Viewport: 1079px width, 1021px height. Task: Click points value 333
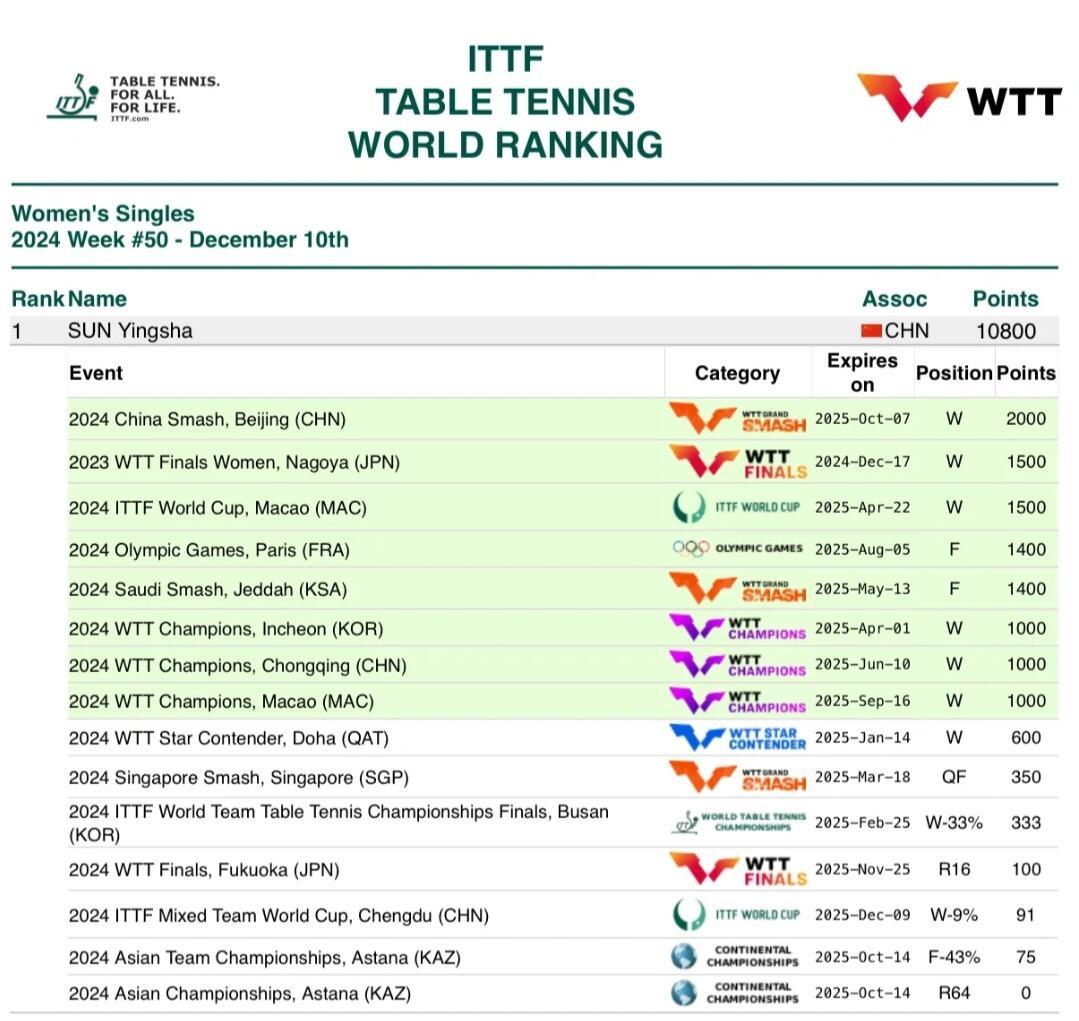[x=1026, y=823]
